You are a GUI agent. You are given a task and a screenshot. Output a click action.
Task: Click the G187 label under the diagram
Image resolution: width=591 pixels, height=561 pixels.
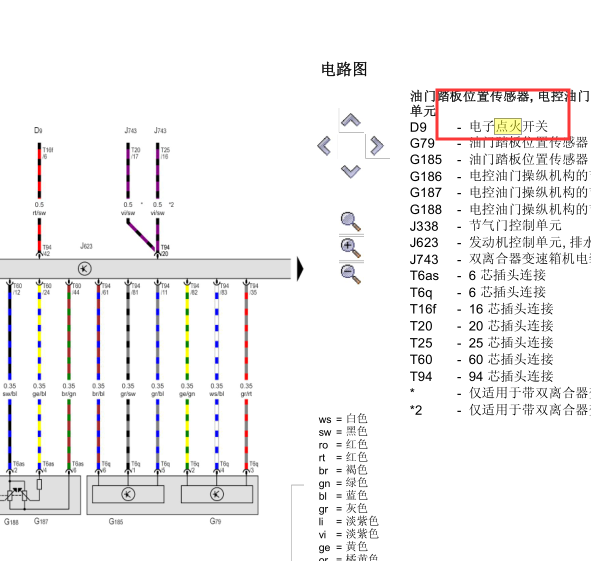coord(41,521)
